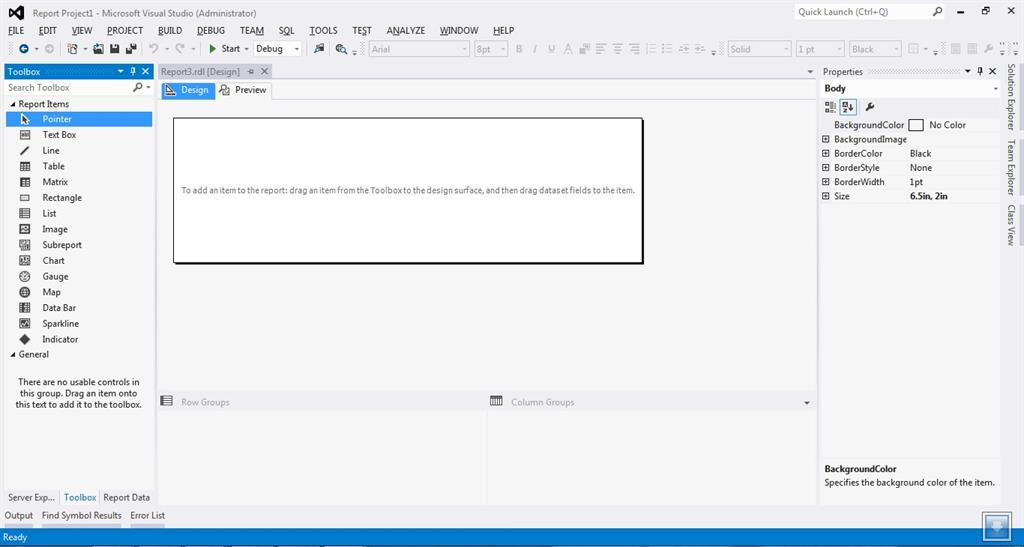Open Property Pages wrench icon
1024x547 pixels.
click(x=870, y=106)
